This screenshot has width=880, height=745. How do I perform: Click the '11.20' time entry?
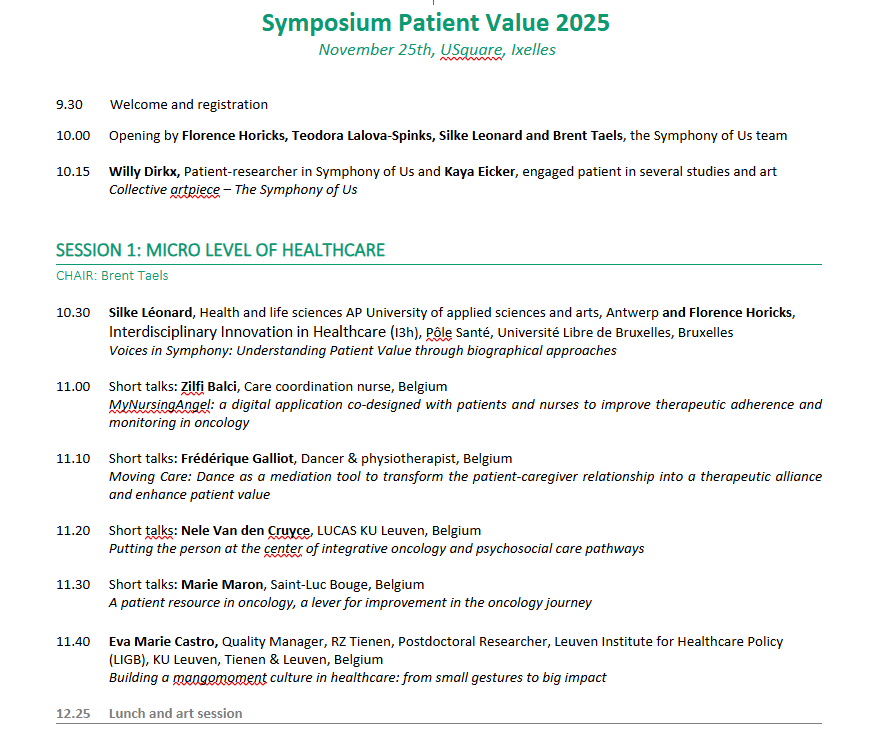click(73, 530)
